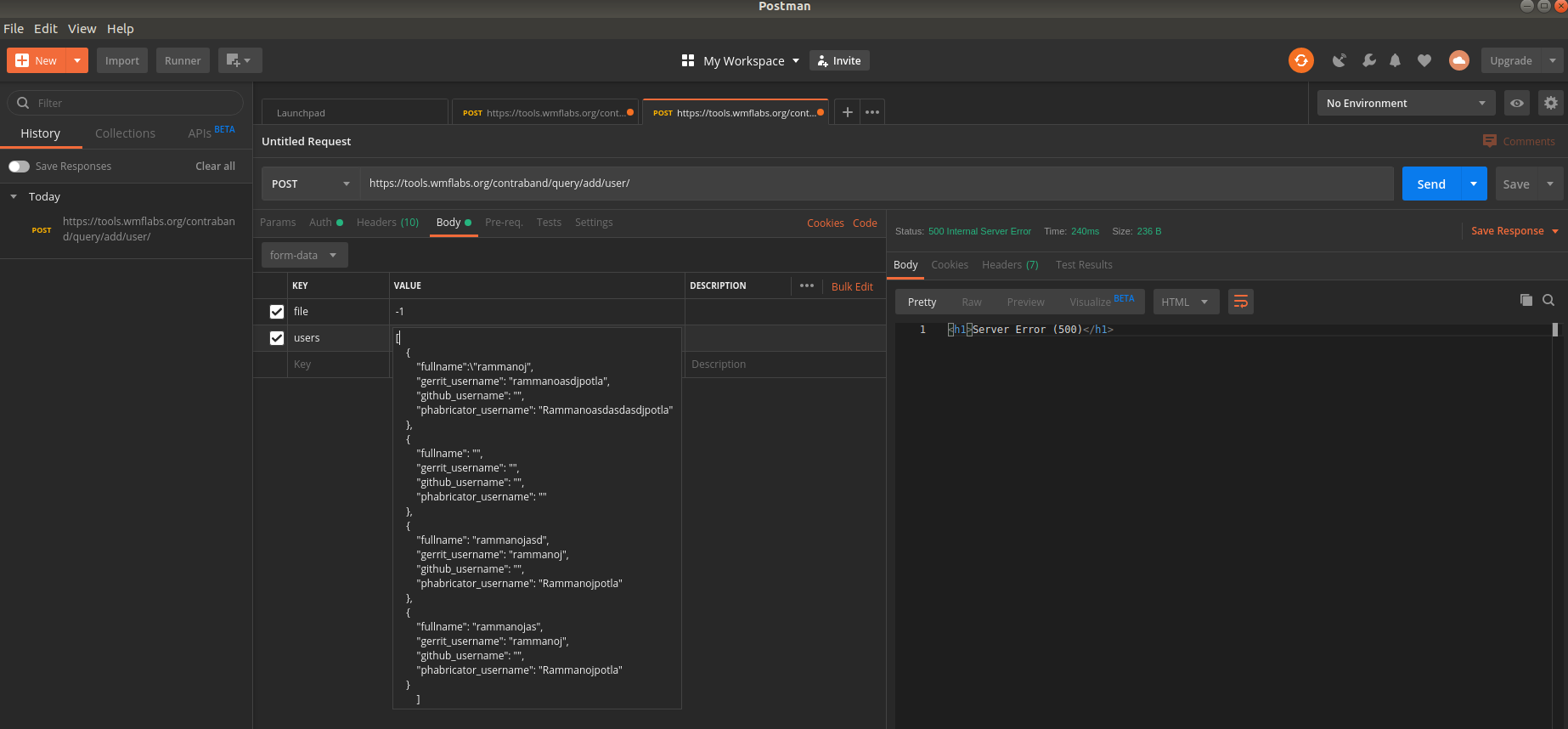
Task: Open the Code snippet link
Action: point(865,223)
